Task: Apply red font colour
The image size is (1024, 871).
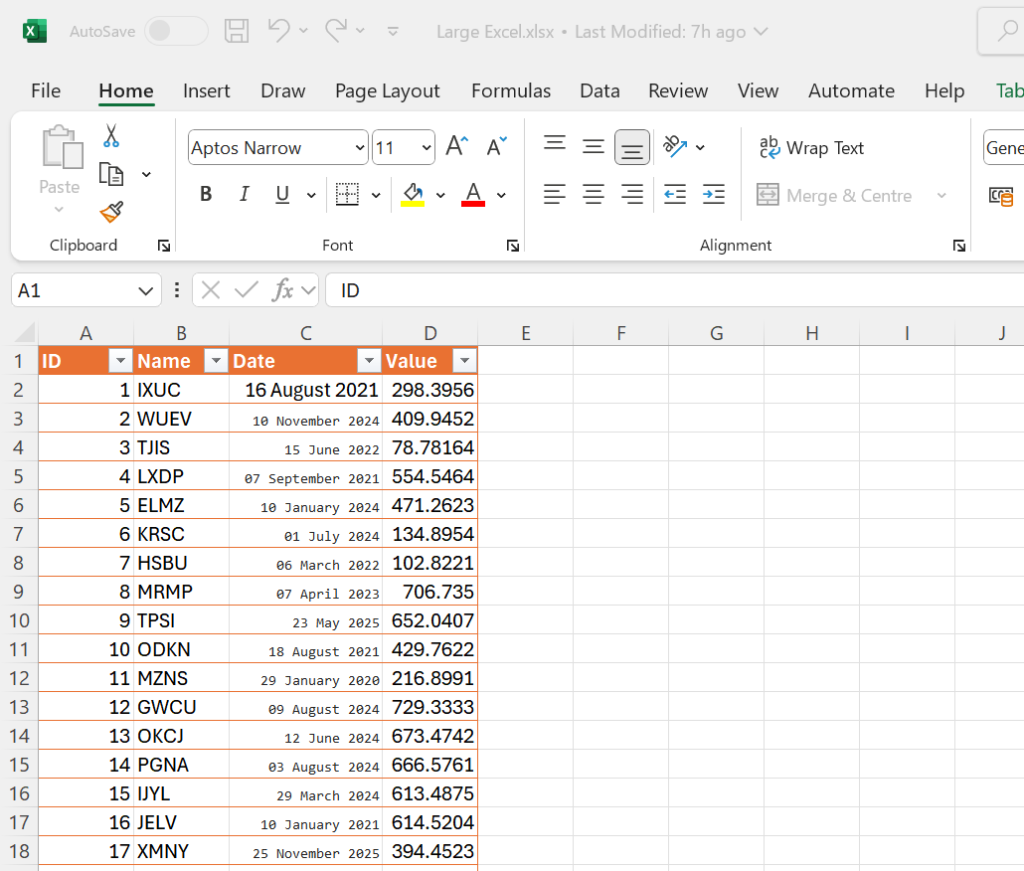Action: [x=473, y=194]
